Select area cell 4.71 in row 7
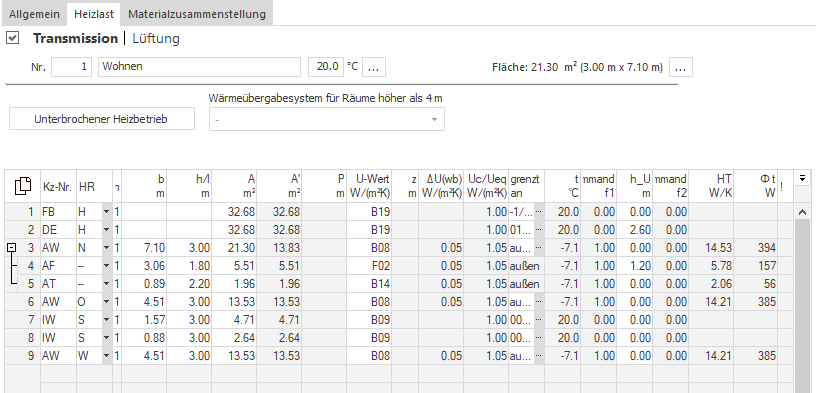 click(x=234, y=320)
